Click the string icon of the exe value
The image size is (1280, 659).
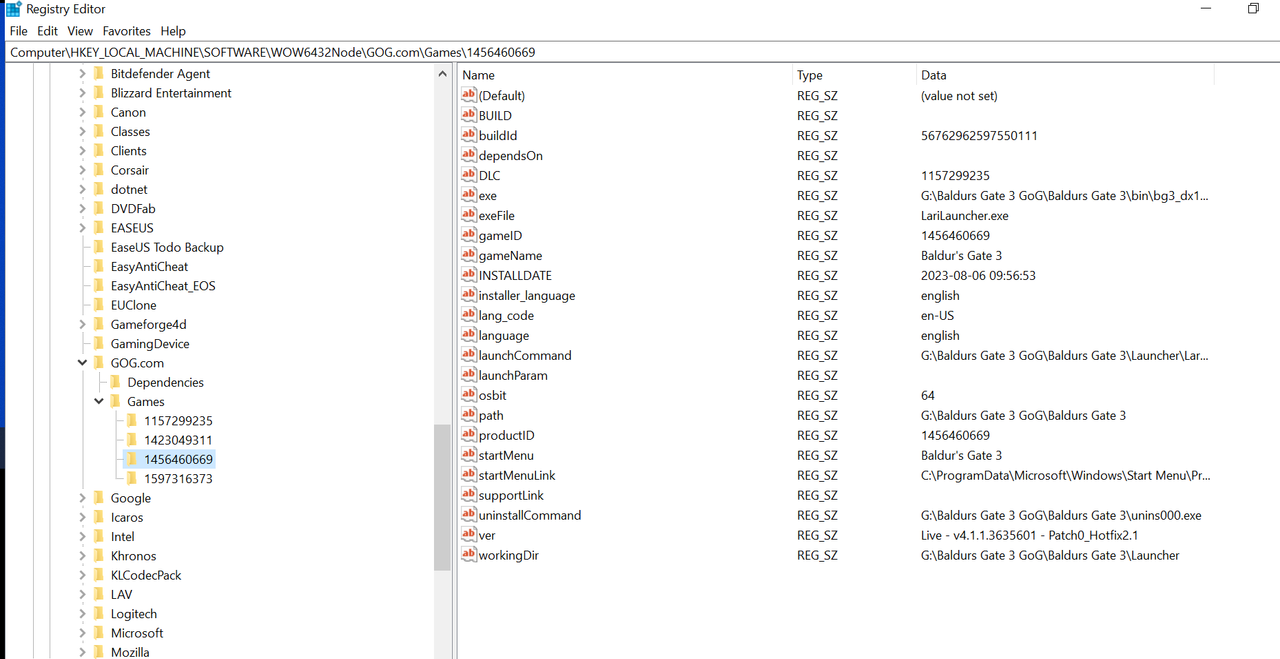tap(469, 195)
